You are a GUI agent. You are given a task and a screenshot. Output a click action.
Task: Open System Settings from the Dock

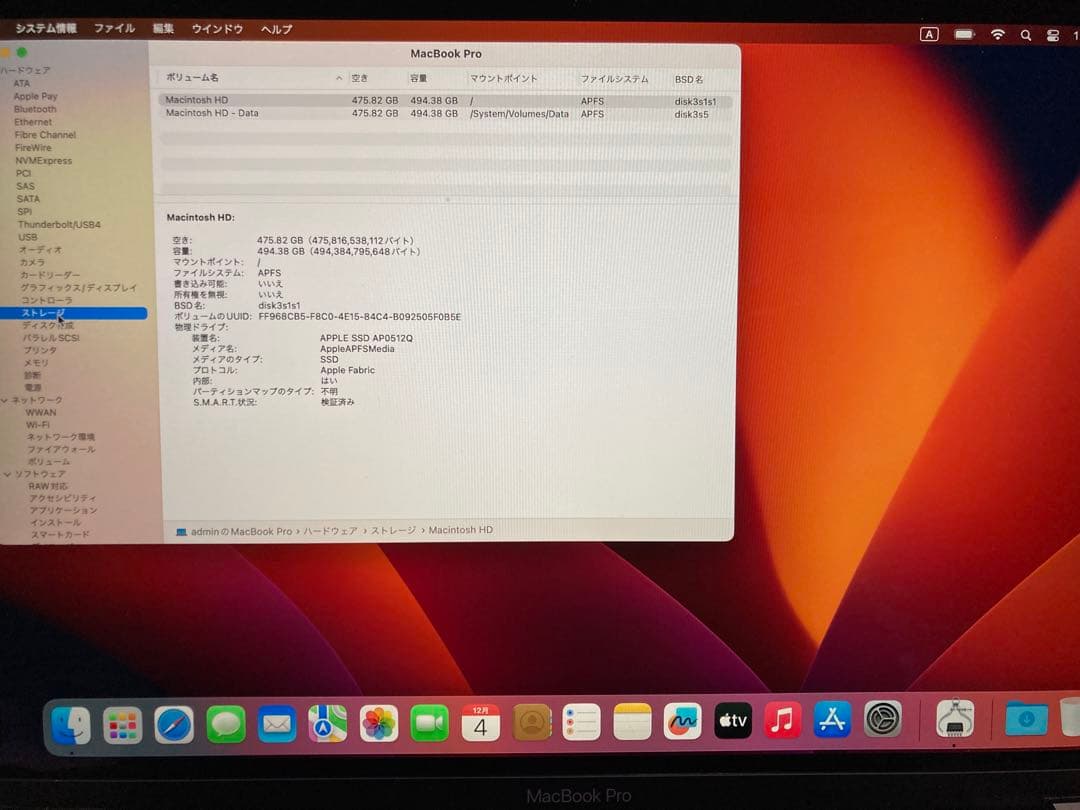884,722
